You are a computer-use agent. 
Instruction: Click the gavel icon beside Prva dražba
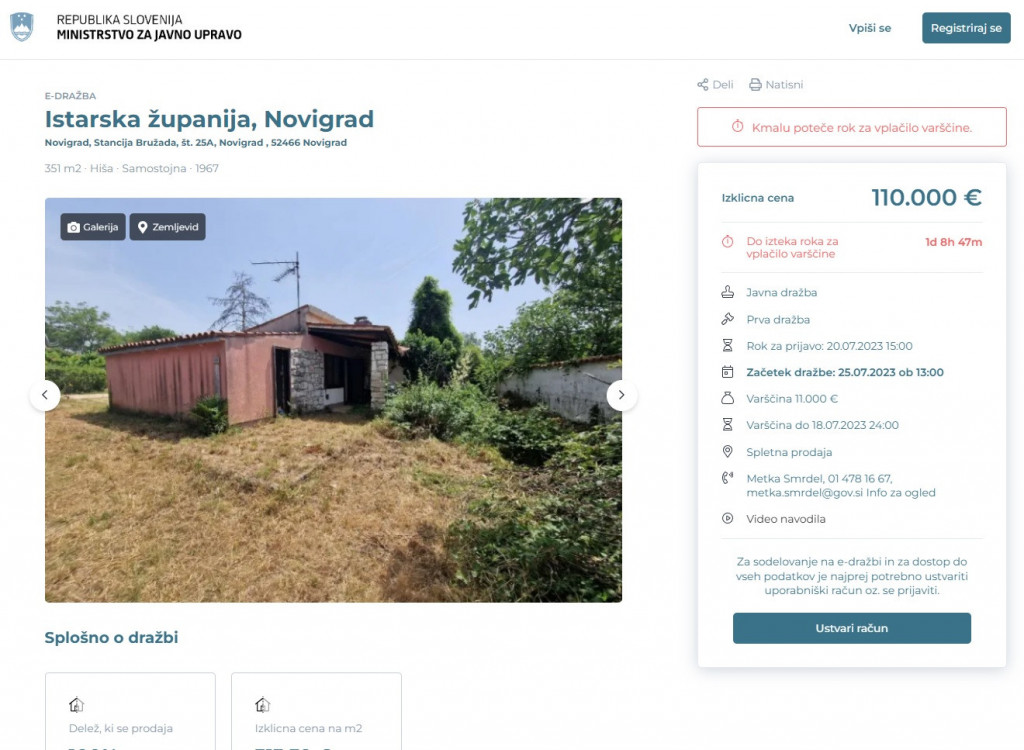(728, 319)
